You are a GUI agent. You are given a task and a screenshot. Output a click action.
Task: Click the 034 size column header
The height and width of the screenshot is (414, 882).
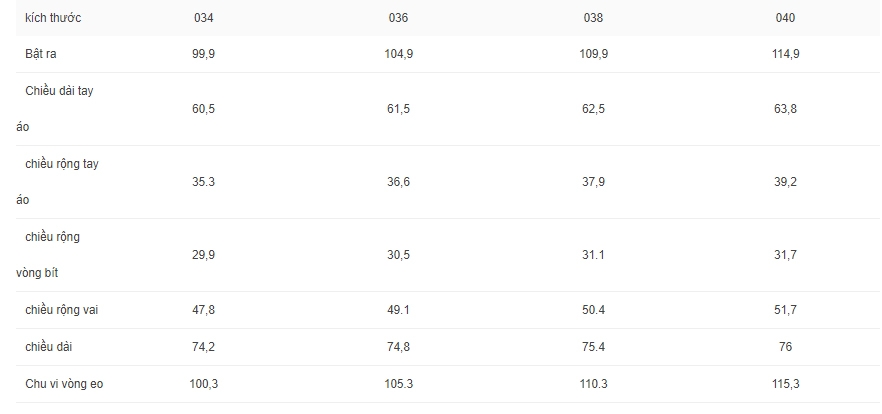[204, 18]
